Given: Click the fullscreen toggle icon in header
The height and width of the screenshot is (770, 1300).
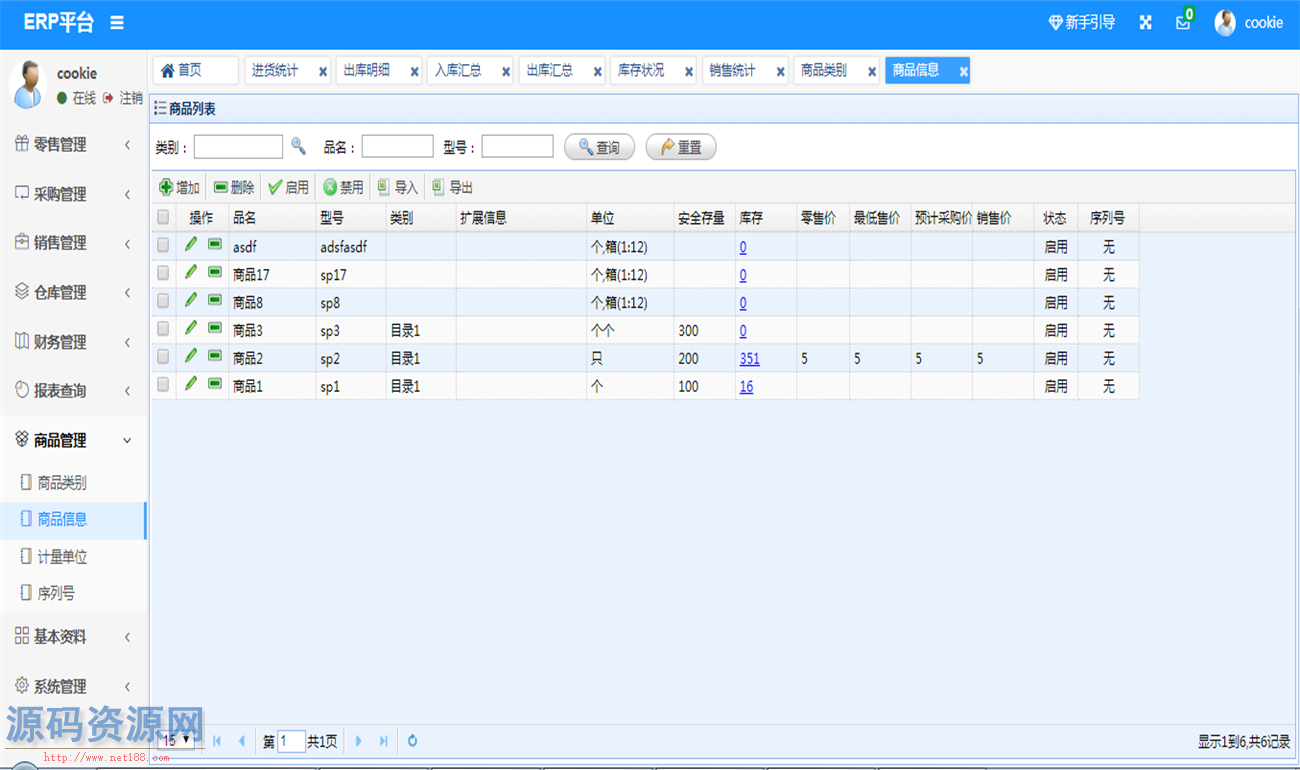Looking at the screenshot, I should point(1146,23).
